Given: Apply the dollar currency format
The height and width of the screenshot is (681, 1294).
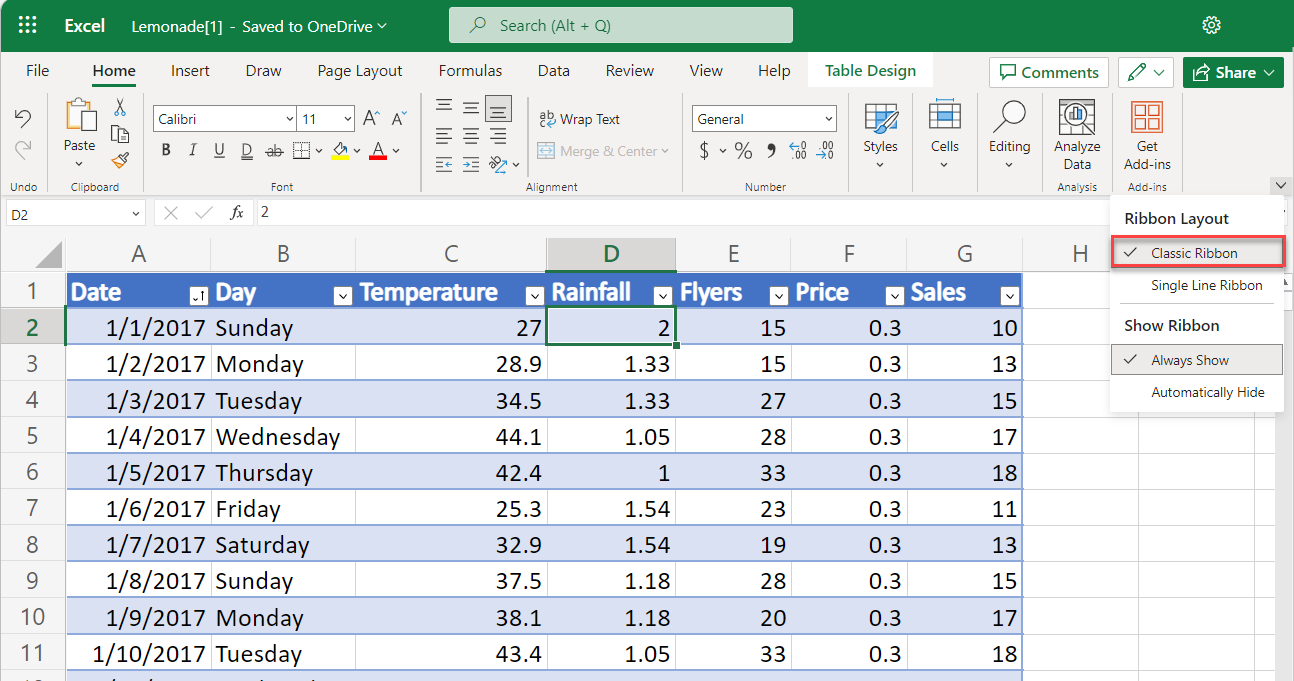Looking at the screenshot, I should [704, 151].
